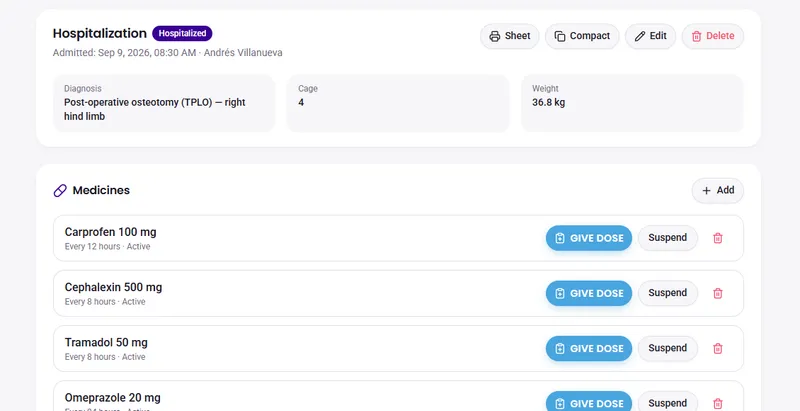Click the Medicines pill icon
The image size is (800, 411).
pyautogui.click(x=60, y=191)
